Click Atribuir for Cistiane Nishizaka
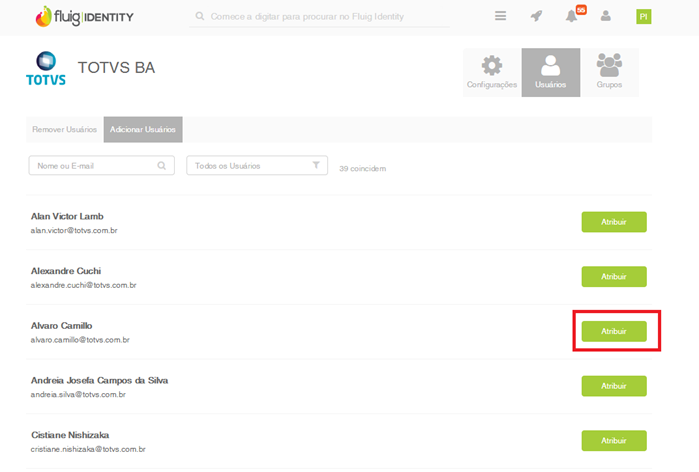The height and width of the screenshot is (472, 699). tap(614, 440)
